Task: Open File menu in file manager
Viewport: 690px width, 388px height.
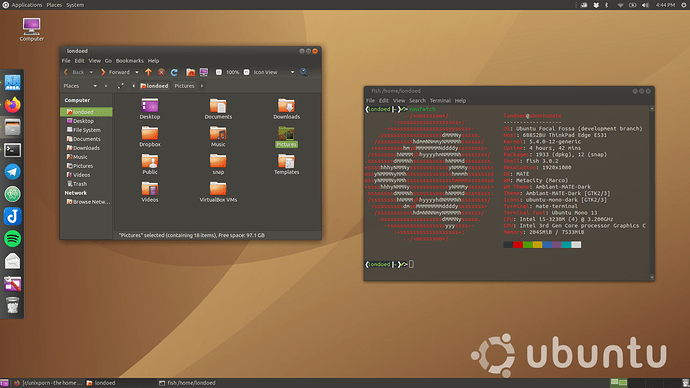Action: (66, 61)
